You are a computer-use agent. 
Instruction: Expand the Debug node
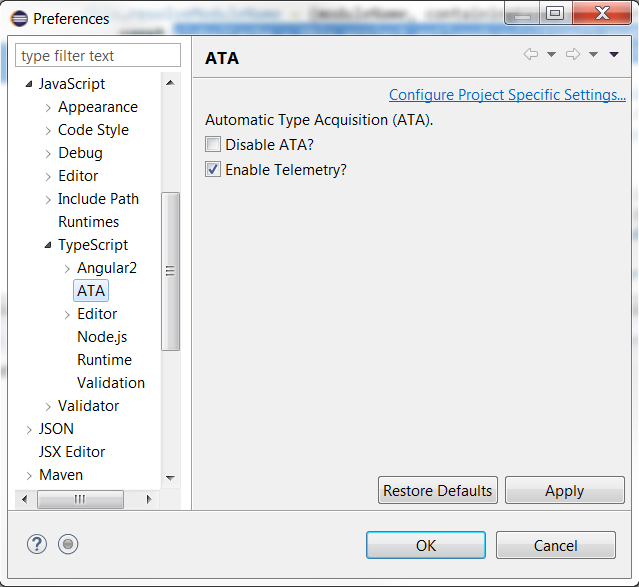[x=48, y=154]
